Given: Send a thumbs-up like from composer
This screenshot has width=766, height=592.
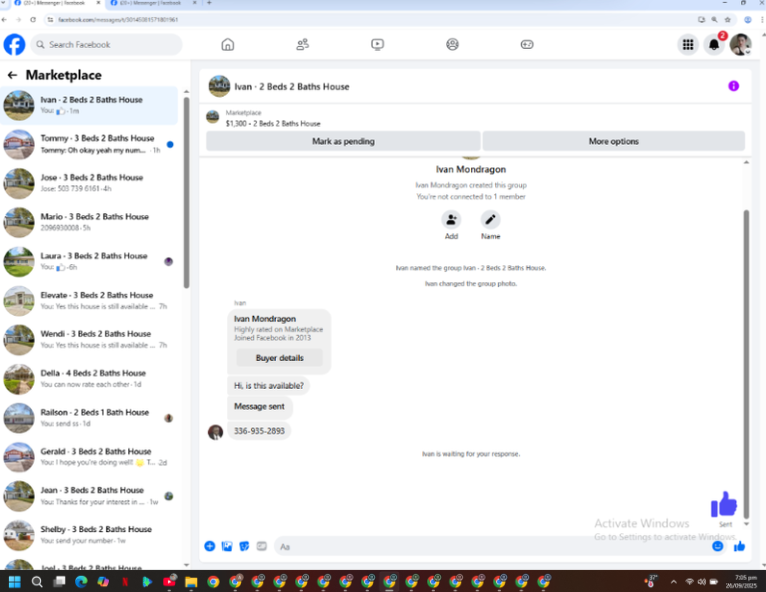Looking at the screenshot, I should click(739, 546).
